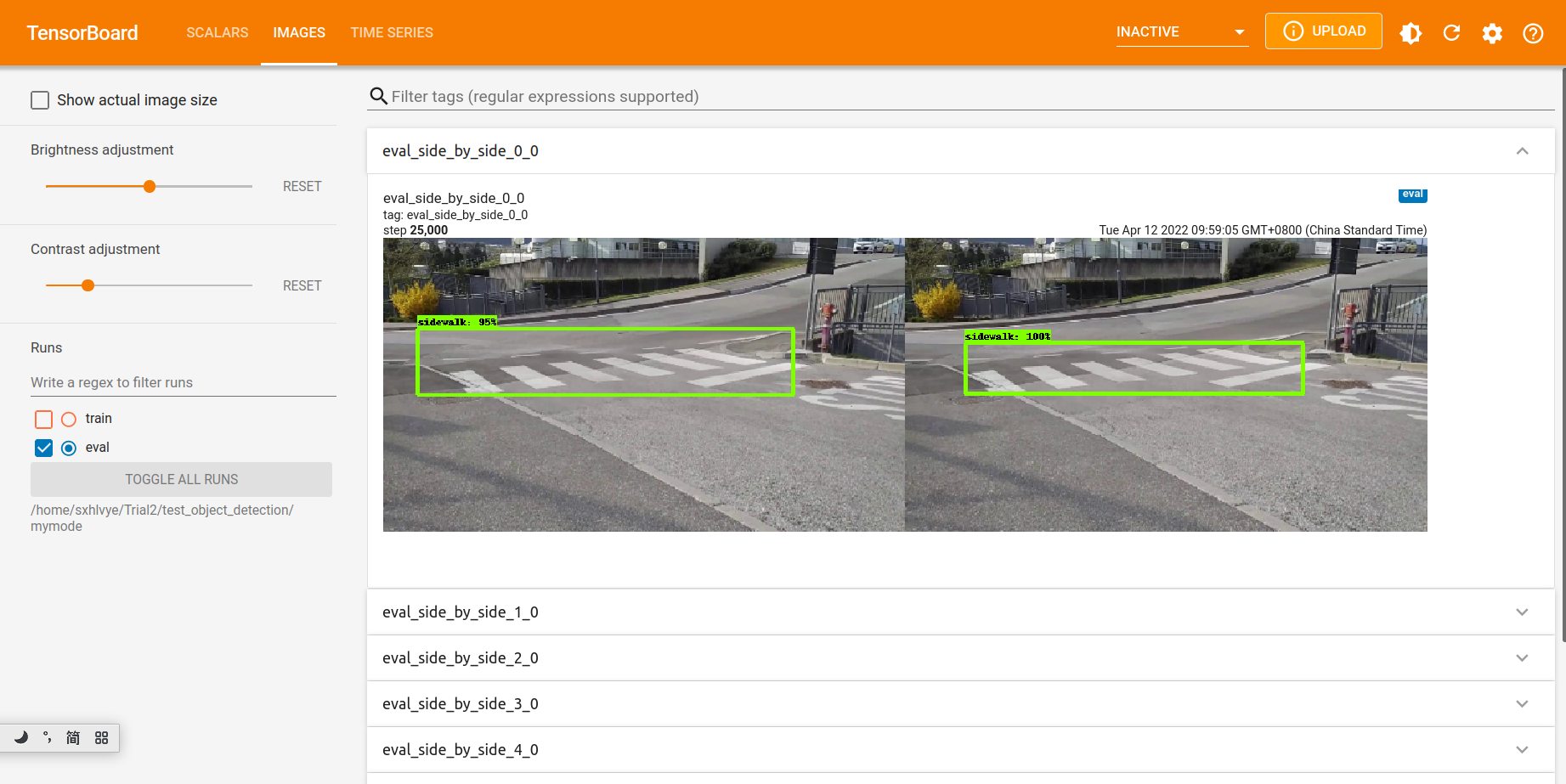Select the train radio button
This screenshot has height=784, width=1566.
point(68,419)
